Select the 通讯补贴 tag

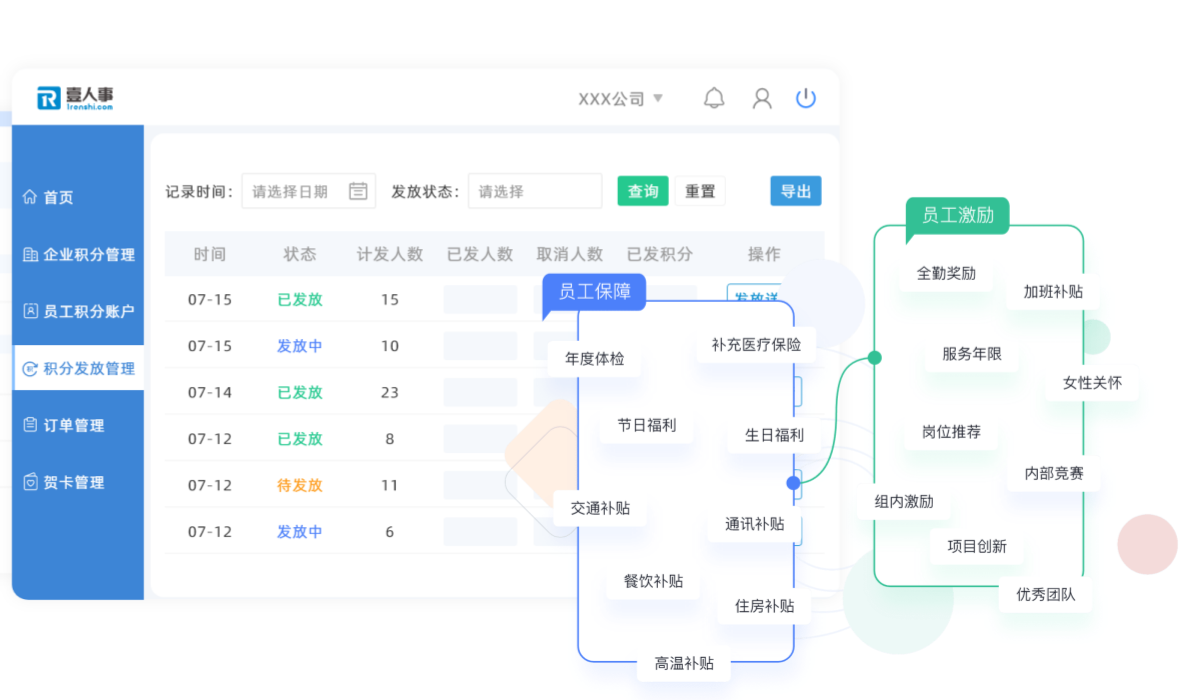click(754, 524)
